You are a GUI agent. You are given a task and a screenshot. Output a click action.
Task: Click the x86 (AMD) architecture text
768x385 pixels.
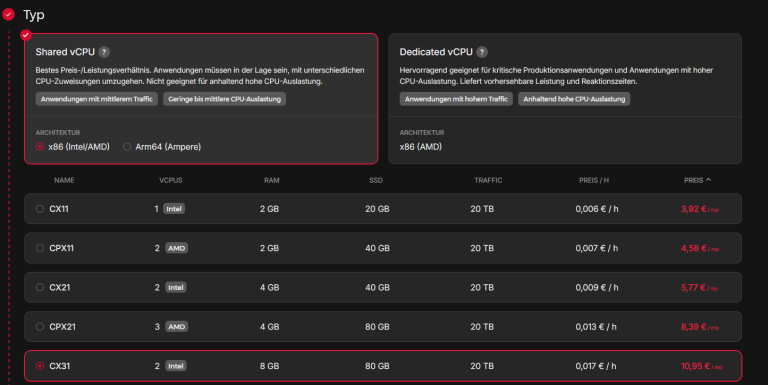(420, 146)
